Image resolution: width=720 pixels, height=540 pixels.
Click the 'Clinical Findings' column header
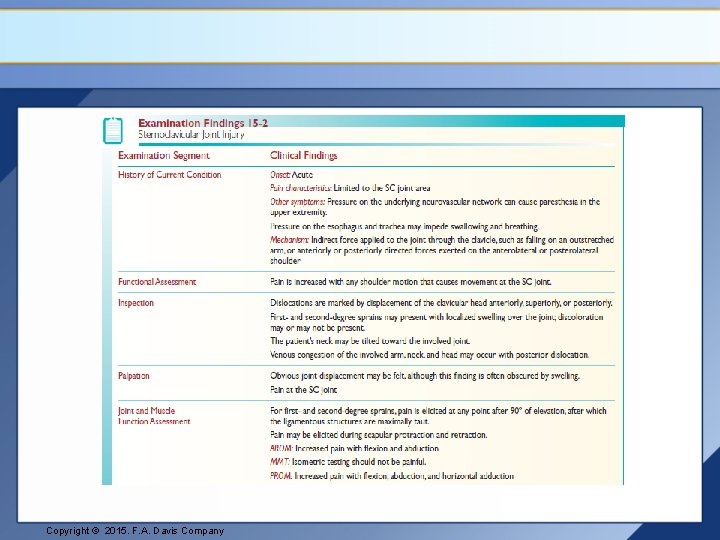[304, 156]
